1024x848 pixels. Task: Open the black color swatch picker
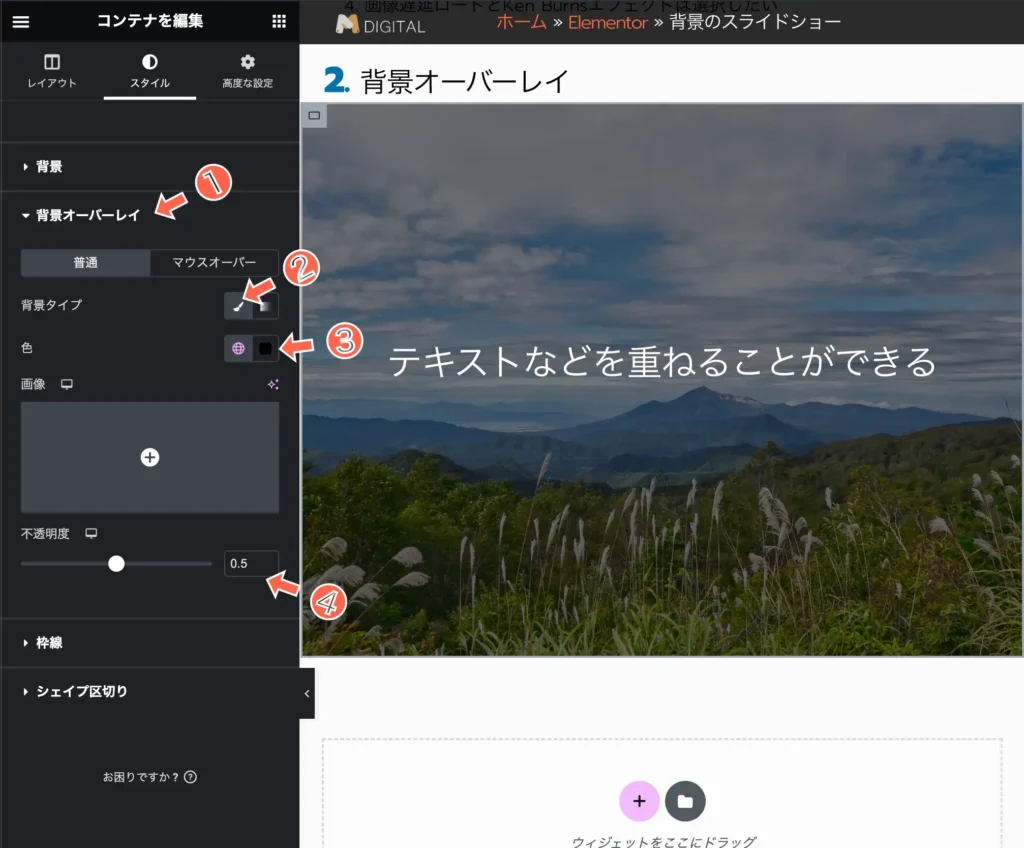click(x=265, y=348)
